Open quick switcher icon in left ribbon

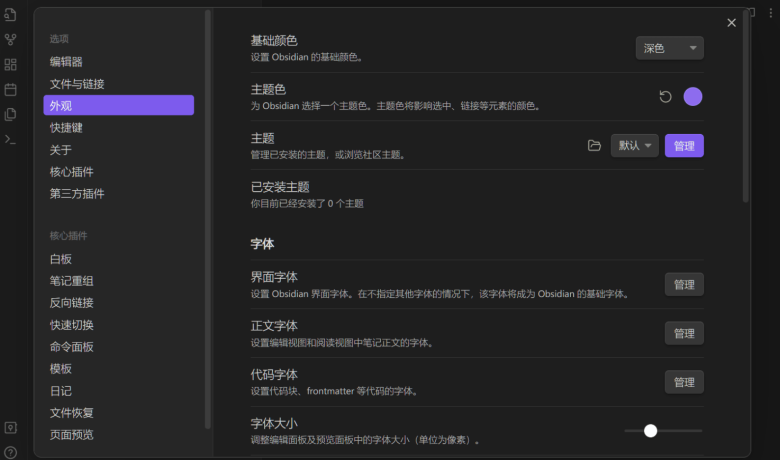coord(10,15)
